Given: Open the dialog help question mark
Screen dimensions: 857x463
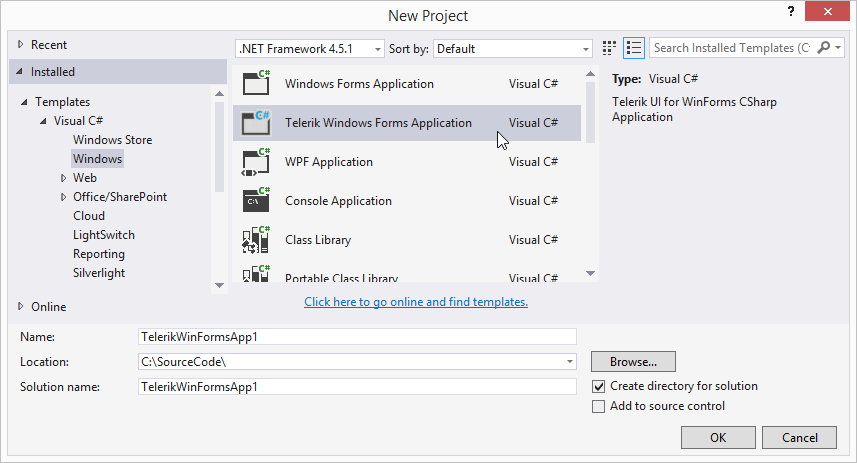Looking at the screenshot, I should point(790,11).
